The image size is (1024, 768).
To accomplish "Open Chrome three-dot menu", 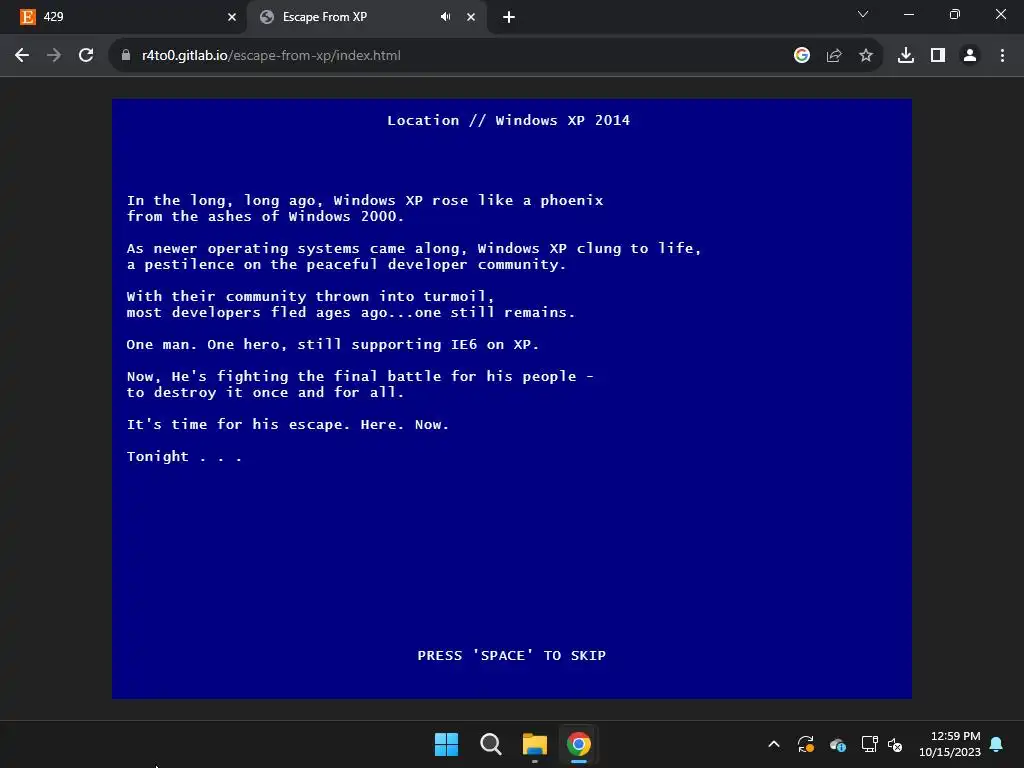I will click(x=1002, y=56).
